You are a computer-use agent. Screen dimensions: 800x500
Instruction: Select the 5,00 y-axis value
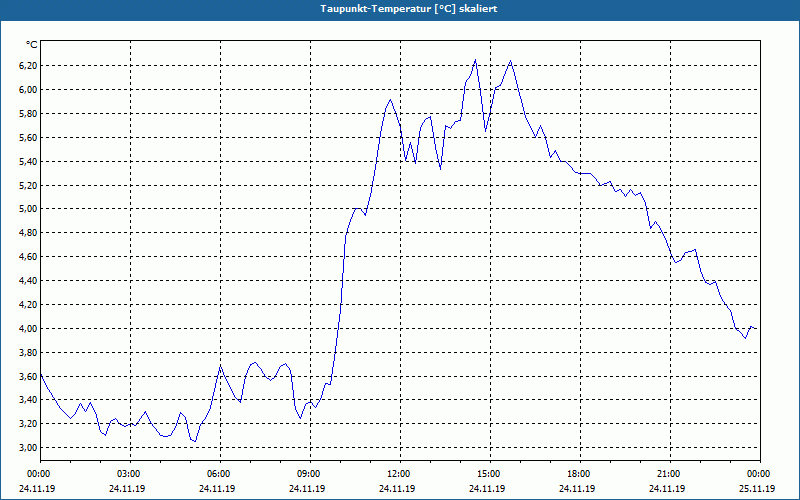click(x=28, y=209)
